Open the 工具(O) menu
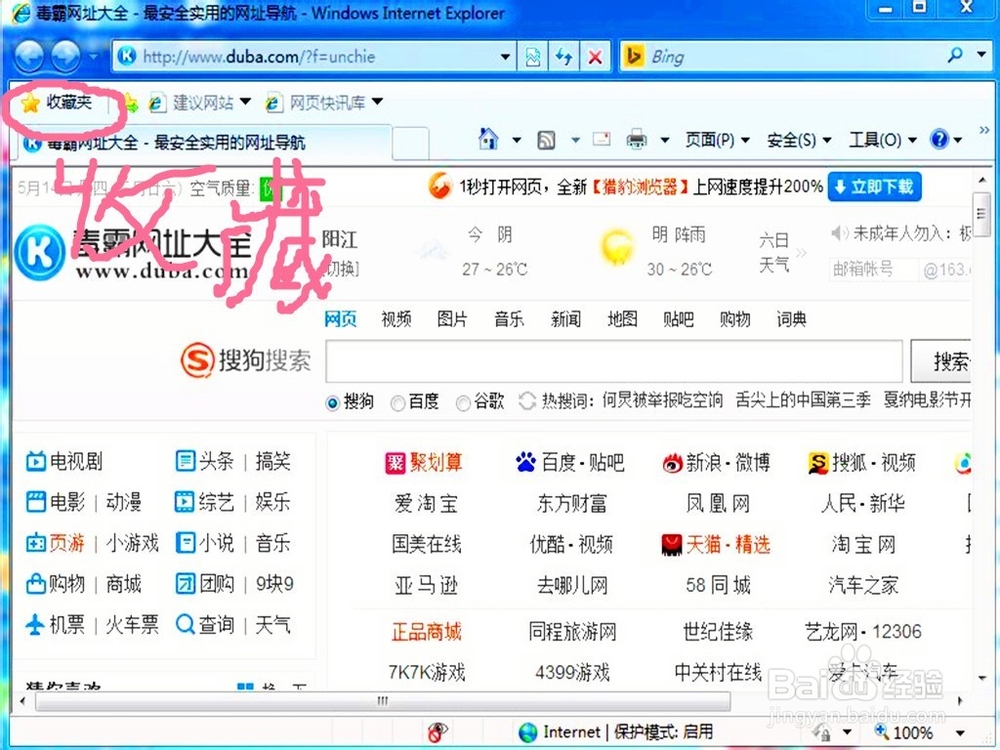 coord(883,140)
